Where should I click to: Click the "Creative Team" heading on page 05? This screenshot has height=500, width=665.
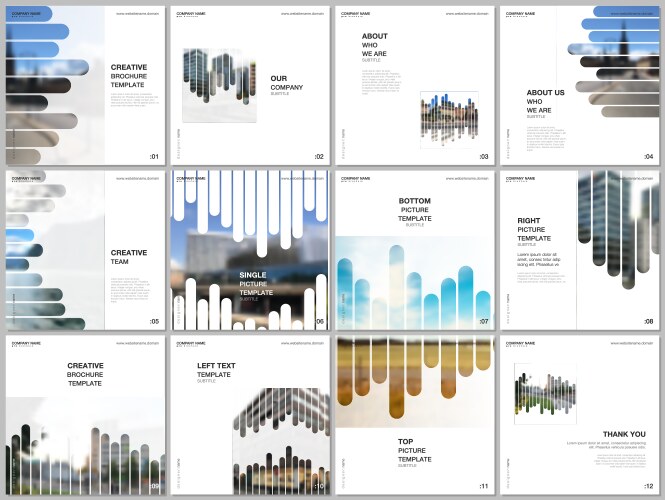pos(128,257)
